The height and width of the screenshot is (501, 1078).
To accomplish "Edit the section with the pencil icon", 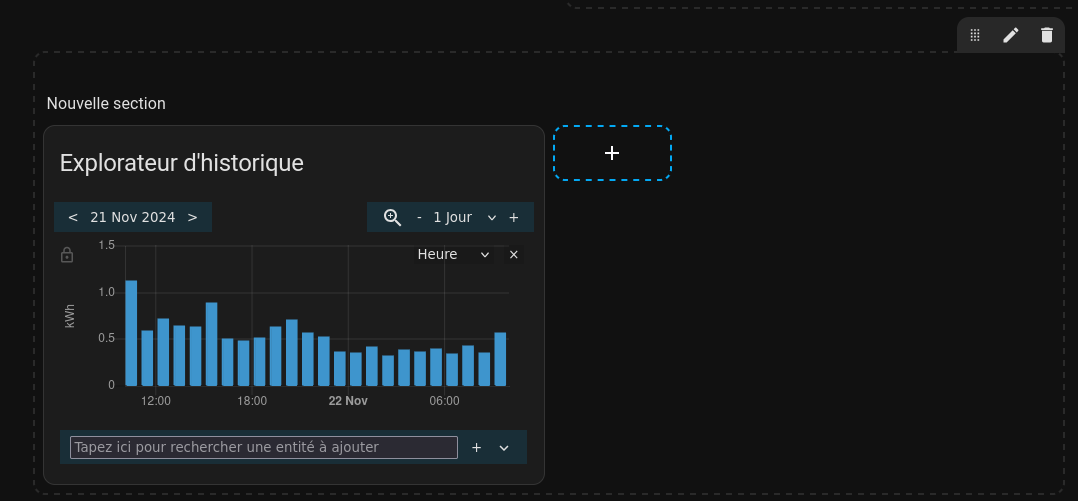I will pos(1011,35).
